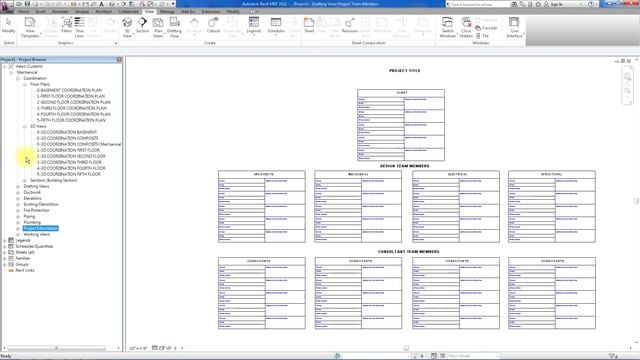Image resolution: width=640 pixels, height=360 pixels.
Task: Open the Manage ribbon tab
Action: (167, 11)
